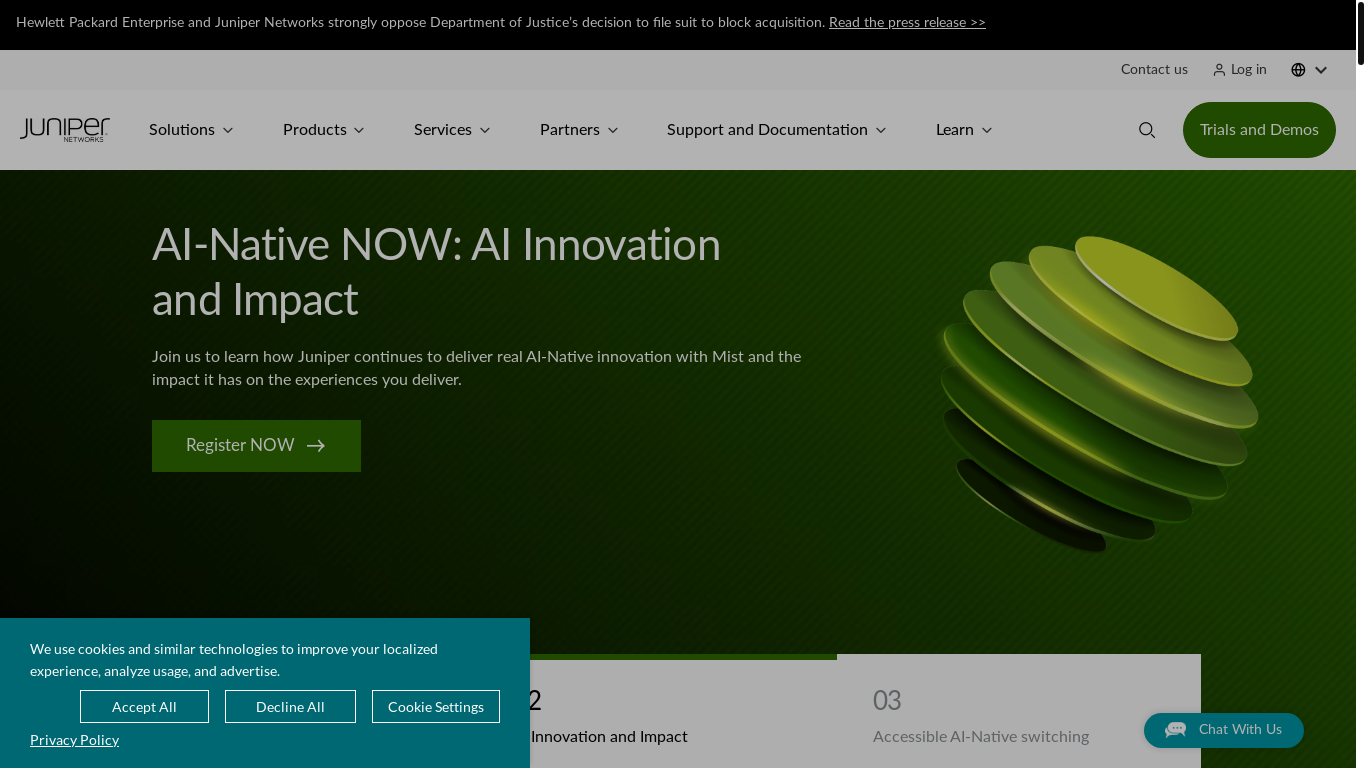The image size is (1366, 768).
Task: Expand the Solutions menu chevron
Action: pos(228,131)
